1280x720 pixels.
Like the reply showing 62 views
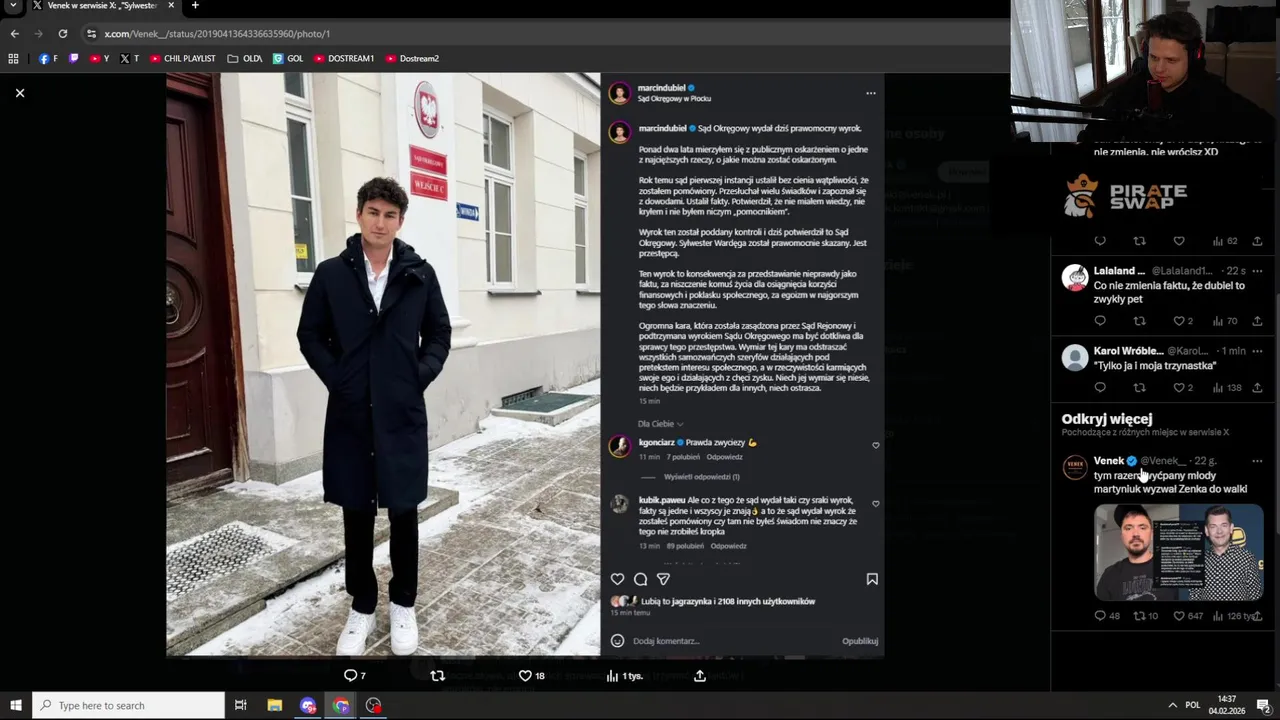(1179, 241)
